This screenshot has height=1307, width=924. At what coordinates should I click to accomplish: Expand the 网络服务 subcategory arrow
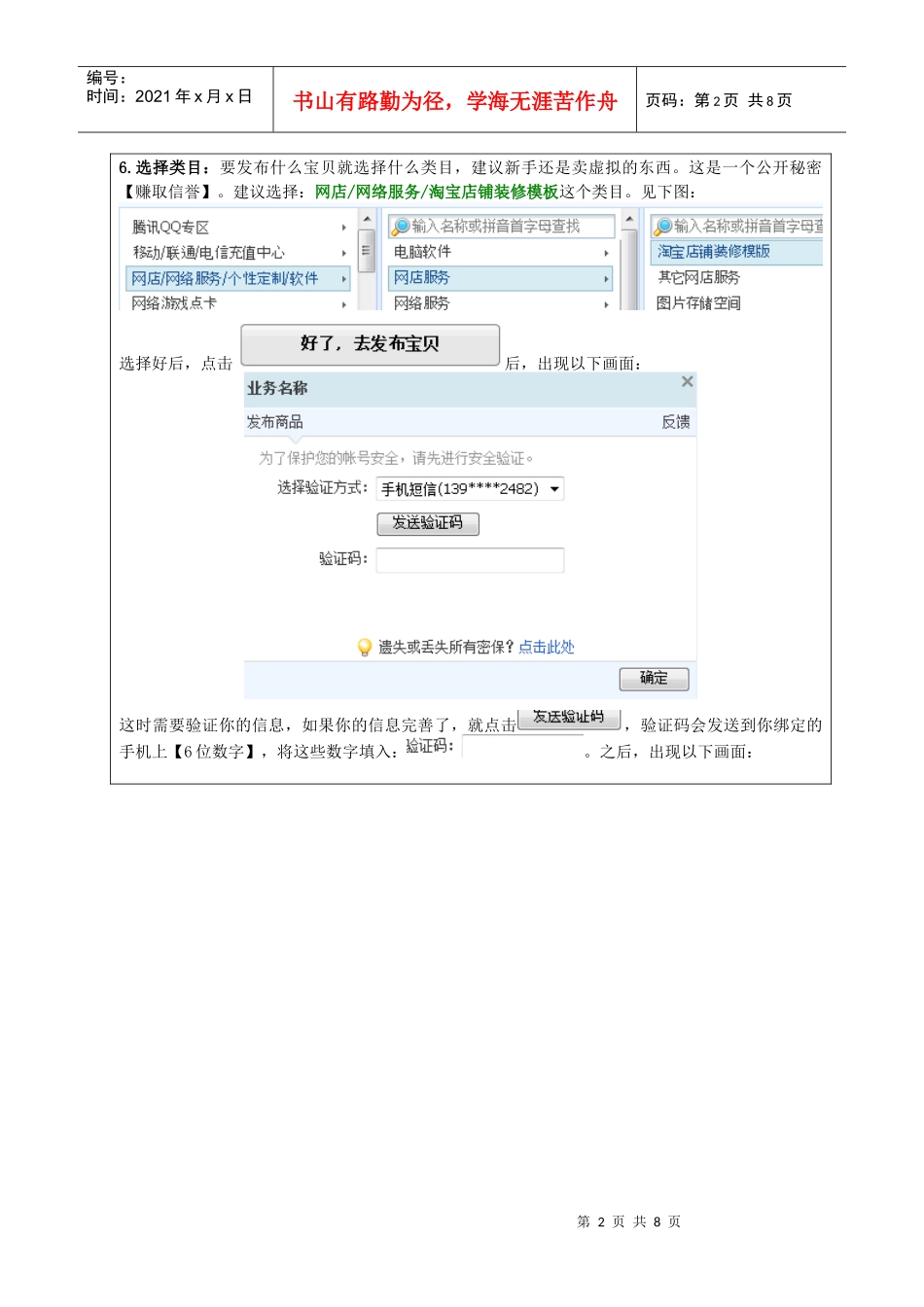(x=606, y=304)
